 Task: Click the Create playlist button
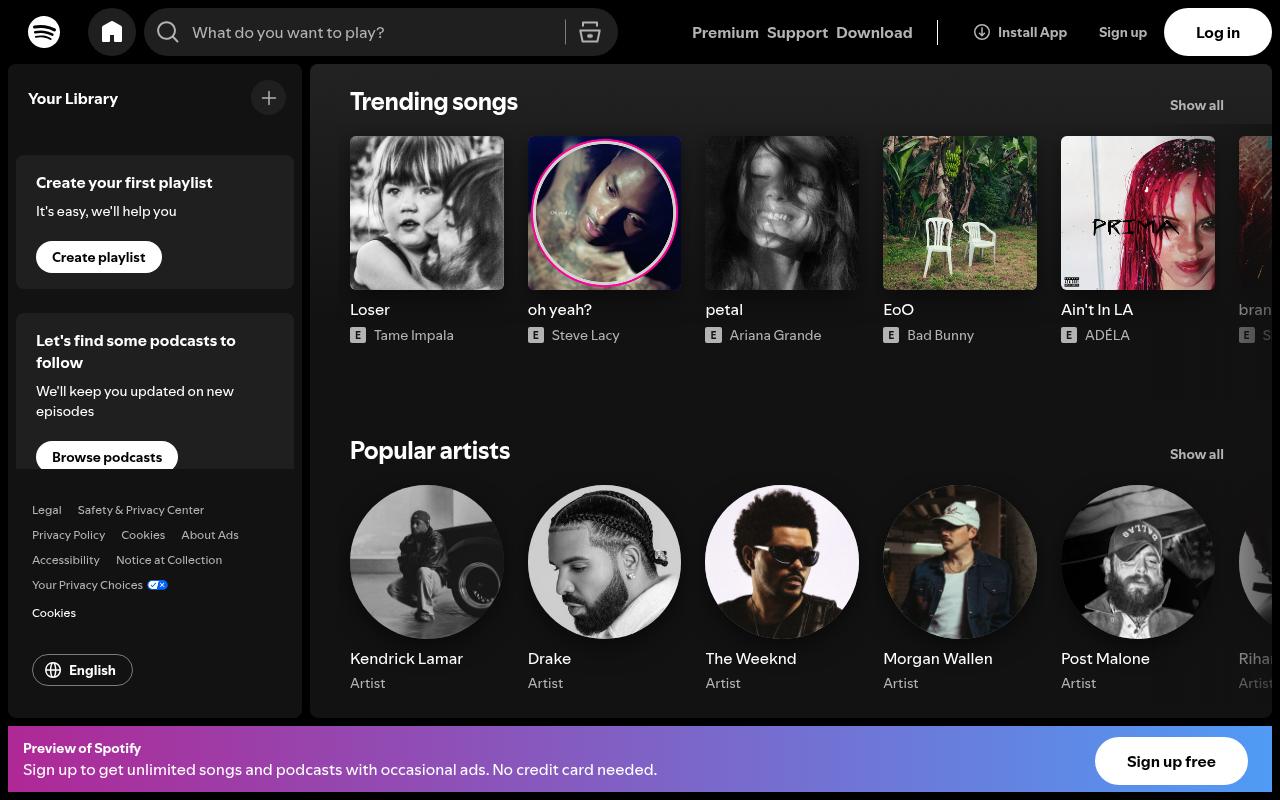99,257
